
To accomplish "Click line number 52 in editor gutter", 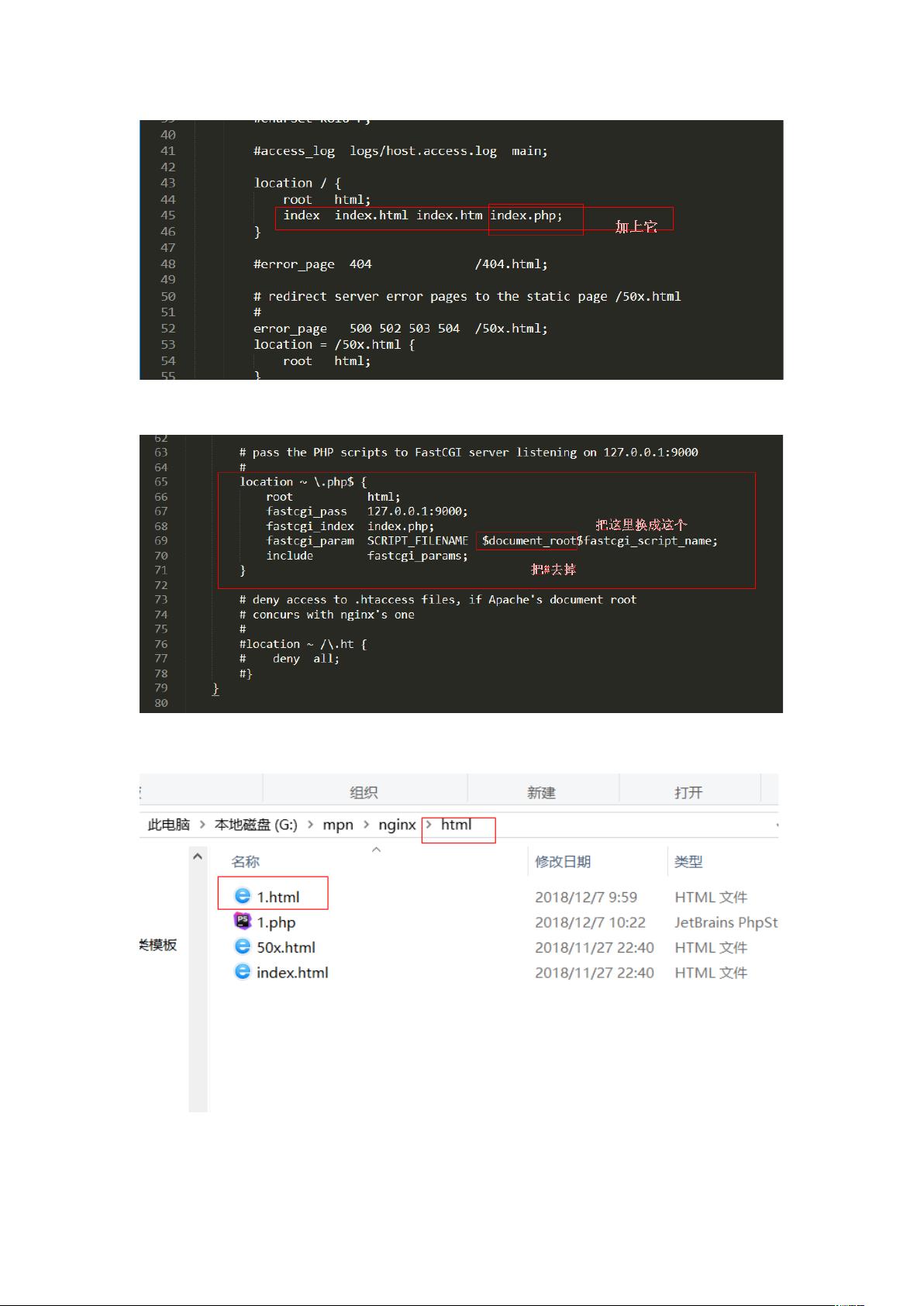I will (x=167, y=329).
